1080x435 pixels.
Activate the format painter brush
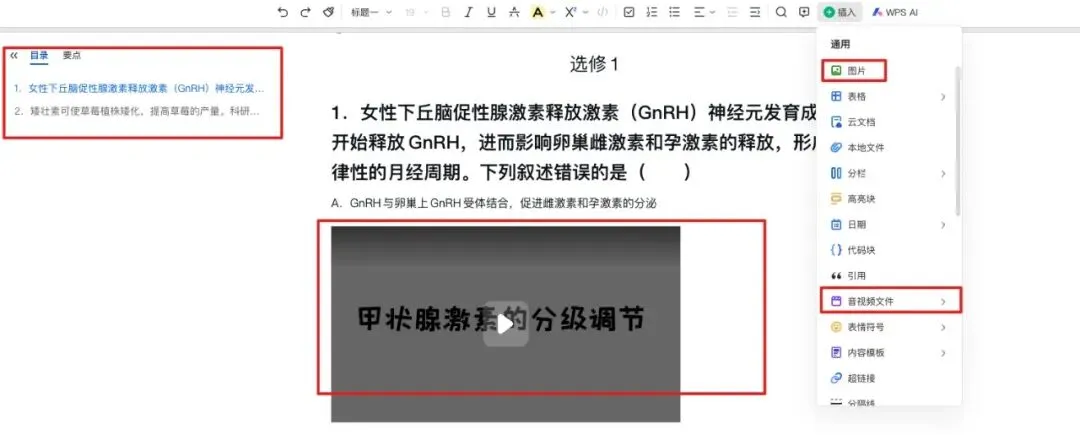pos(329,12)
